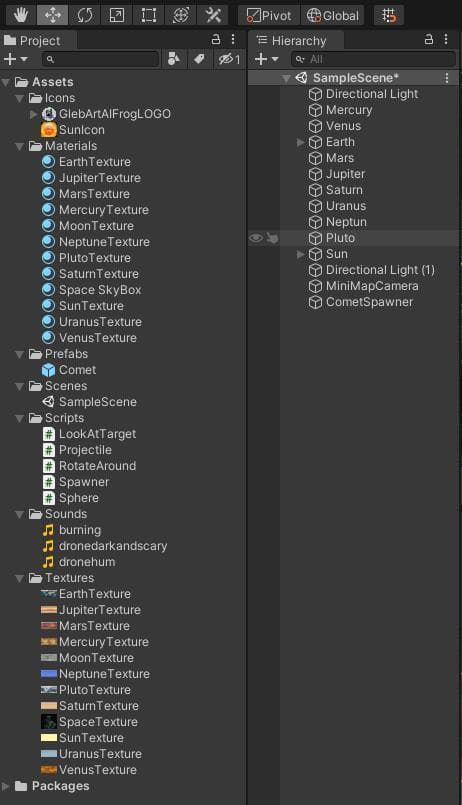Toggle Pivot/Center handle position
Image resolution: width=462 pixels, height=805 pixels.
pyautogui.click(x=269, y=15)
